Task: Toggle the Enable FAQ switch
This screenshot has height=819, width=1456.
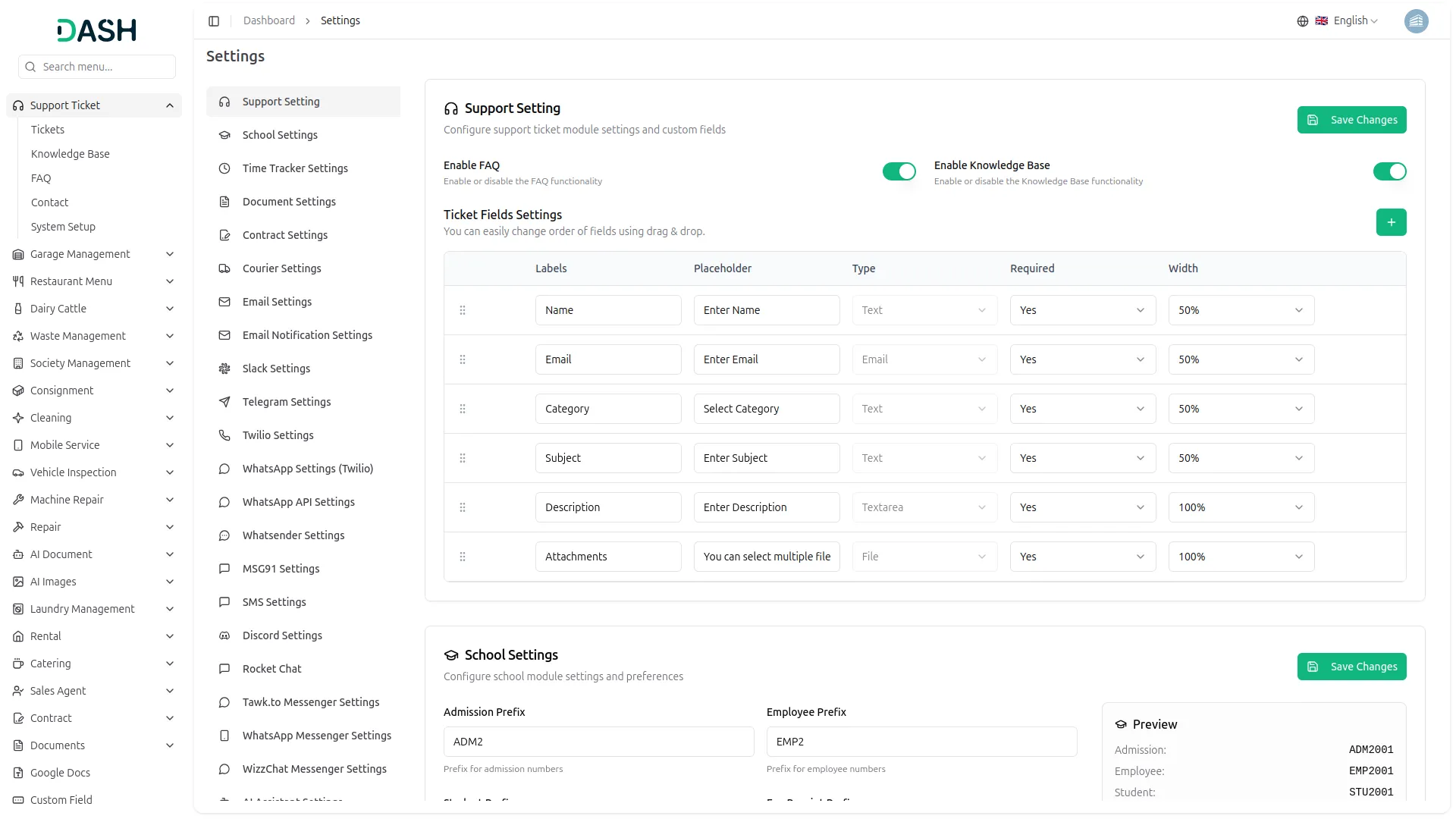Action: pos(899,171)
